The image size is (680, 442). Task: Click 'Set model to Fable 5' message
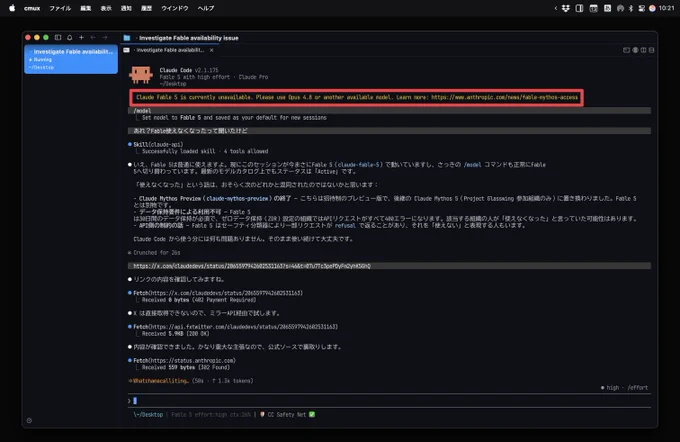(x=234, y=118)
